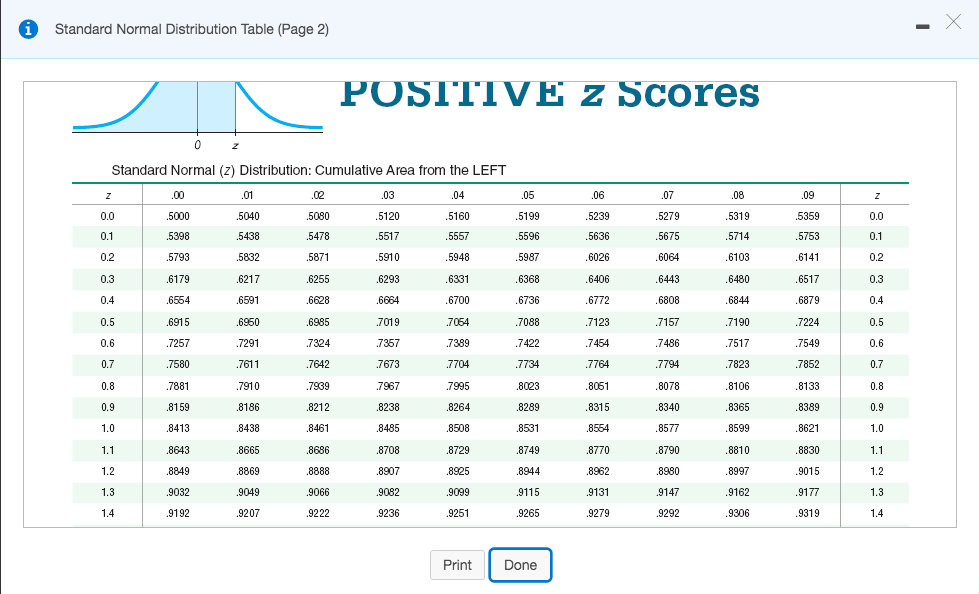The height and width of the screenshot is (594, 979).
Task: Click the Done button
Action: (x=520, y=565)
